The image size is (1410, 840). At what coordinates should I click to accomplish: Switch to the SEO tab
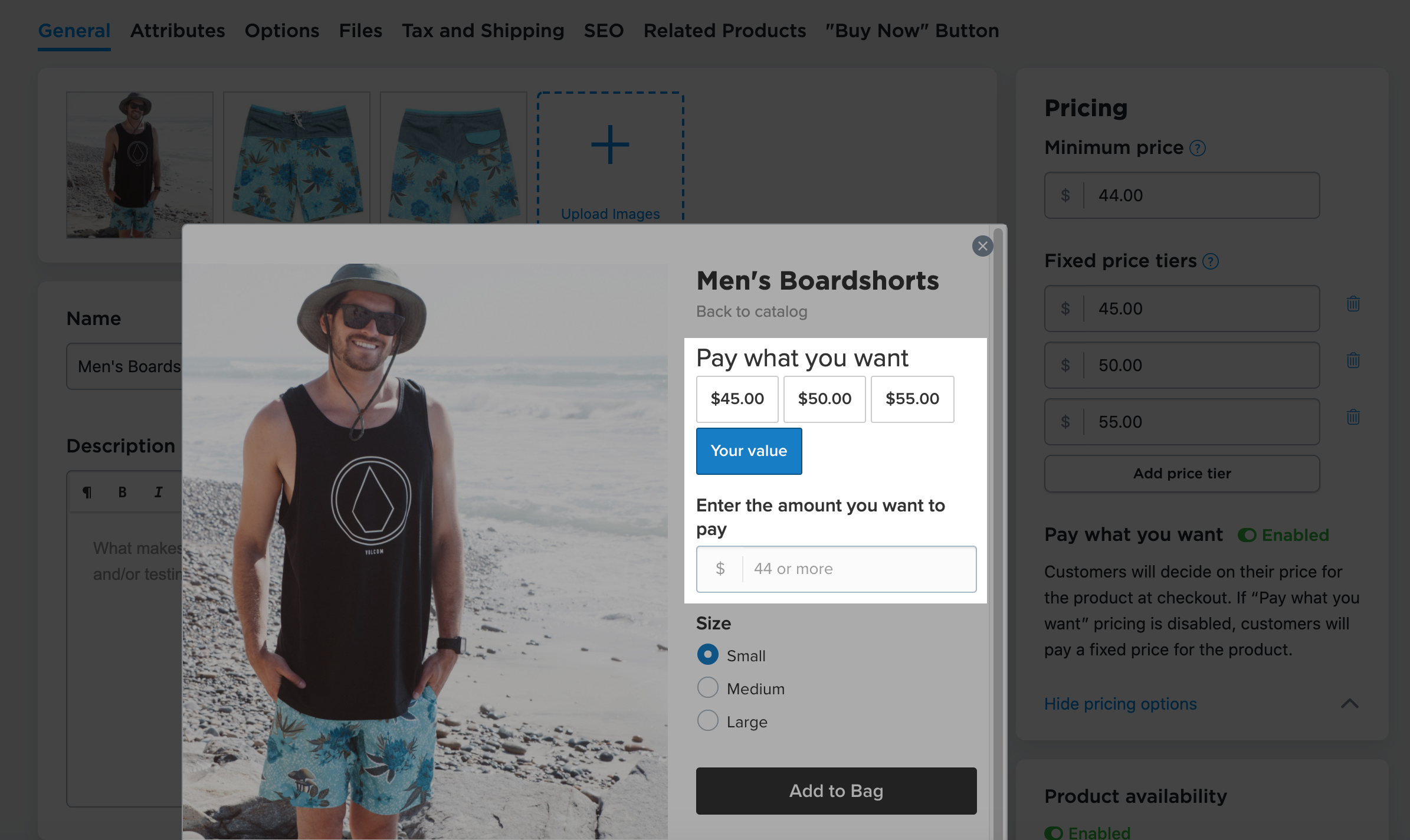(604, 31)
